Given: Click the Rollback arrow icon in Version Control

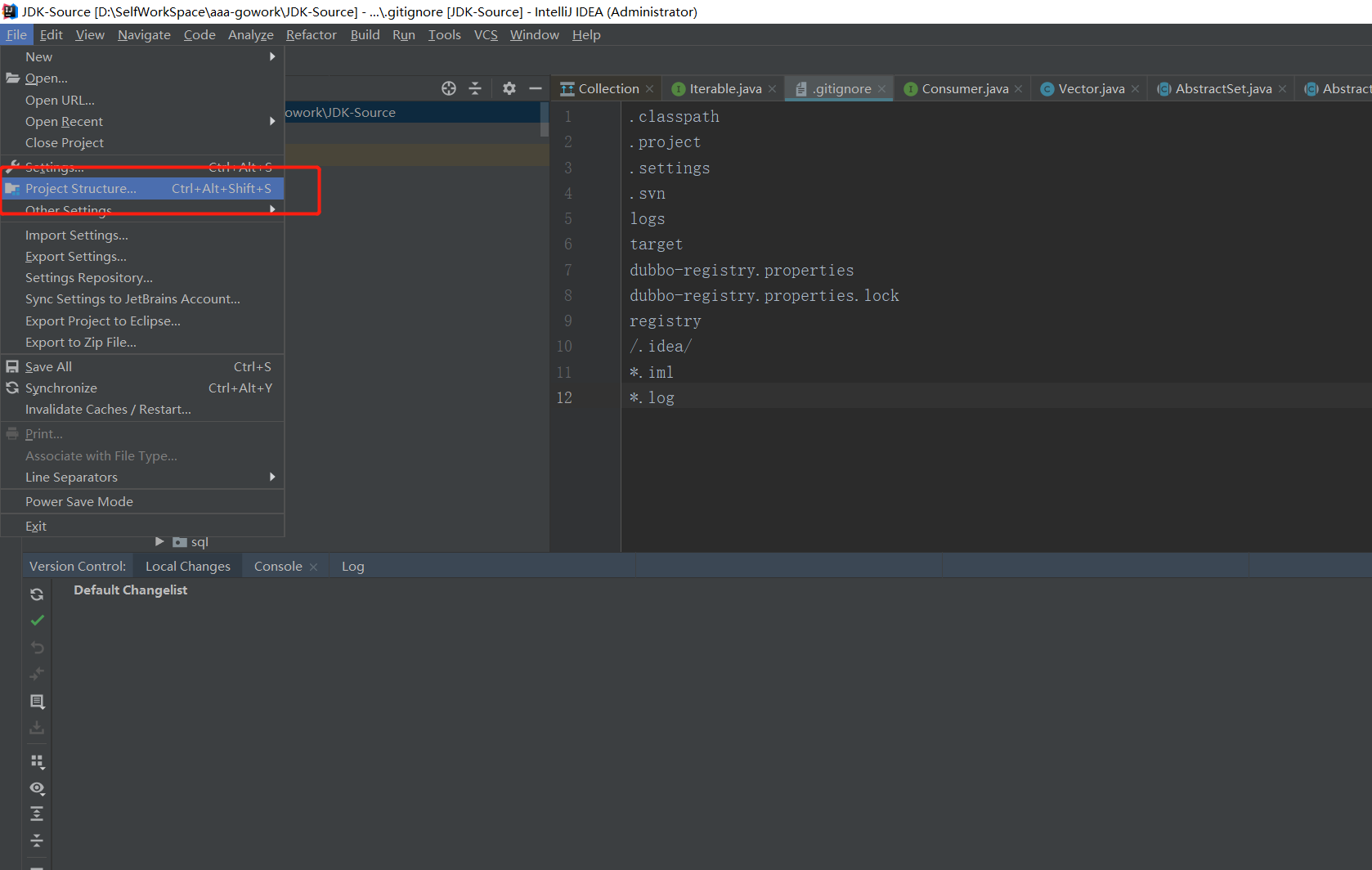Looking at the screenshot, I should 37,648.
